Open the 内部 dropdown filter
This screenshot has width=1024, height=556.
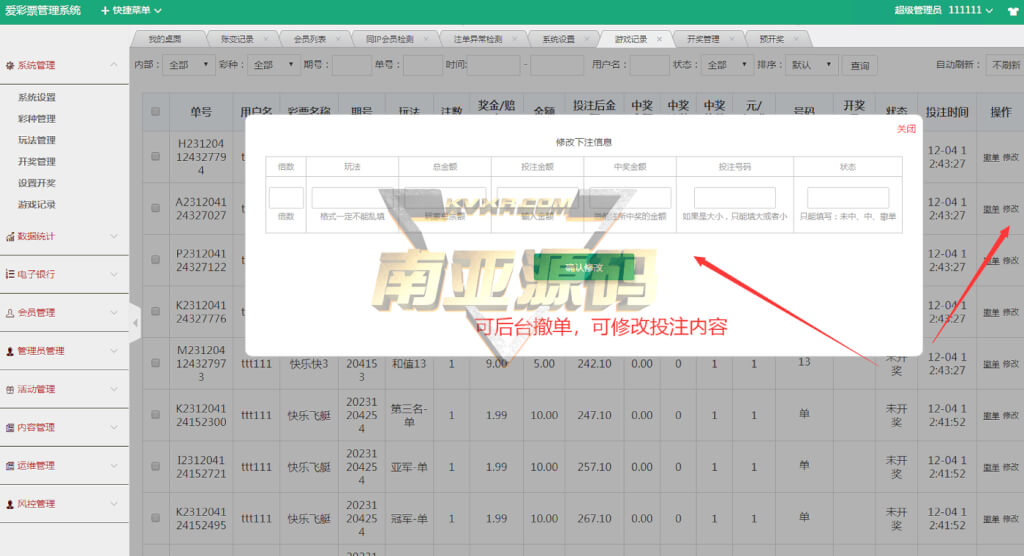coord(189,65)
